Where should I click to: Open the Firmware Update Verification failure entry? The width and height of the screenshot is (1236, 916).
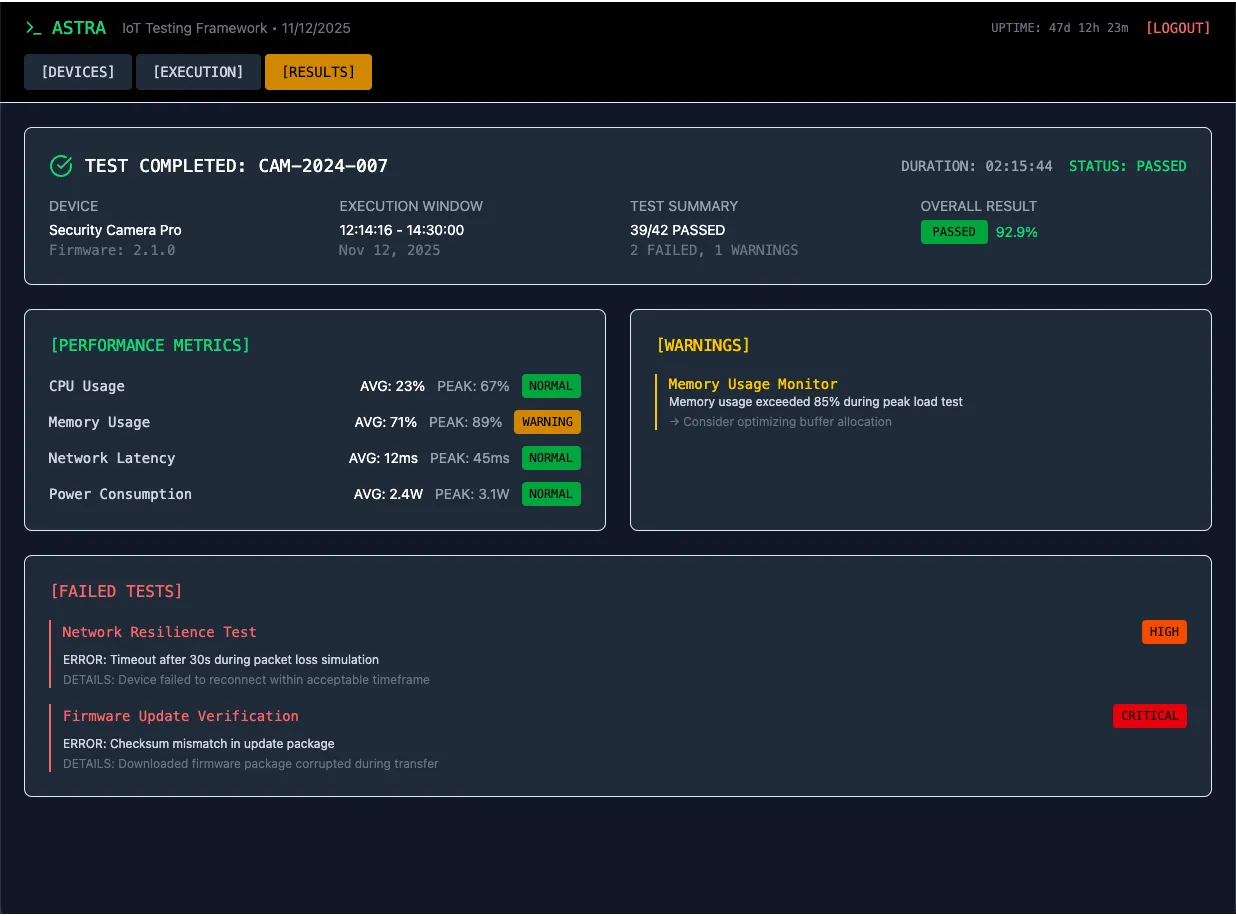(618, 738)
